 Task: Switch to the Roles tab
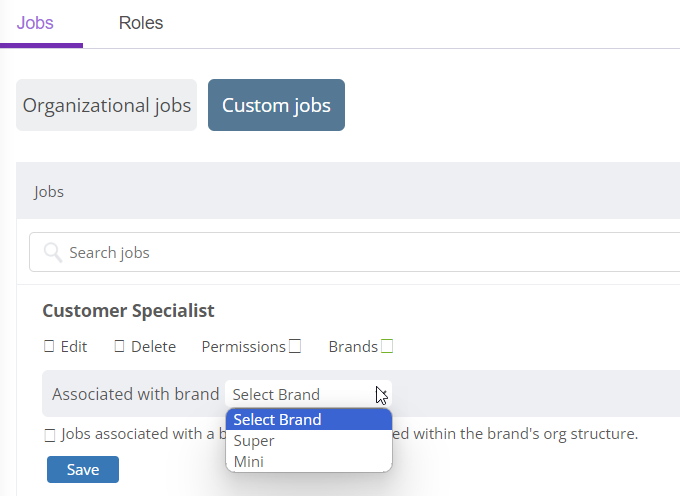[141, 23]
